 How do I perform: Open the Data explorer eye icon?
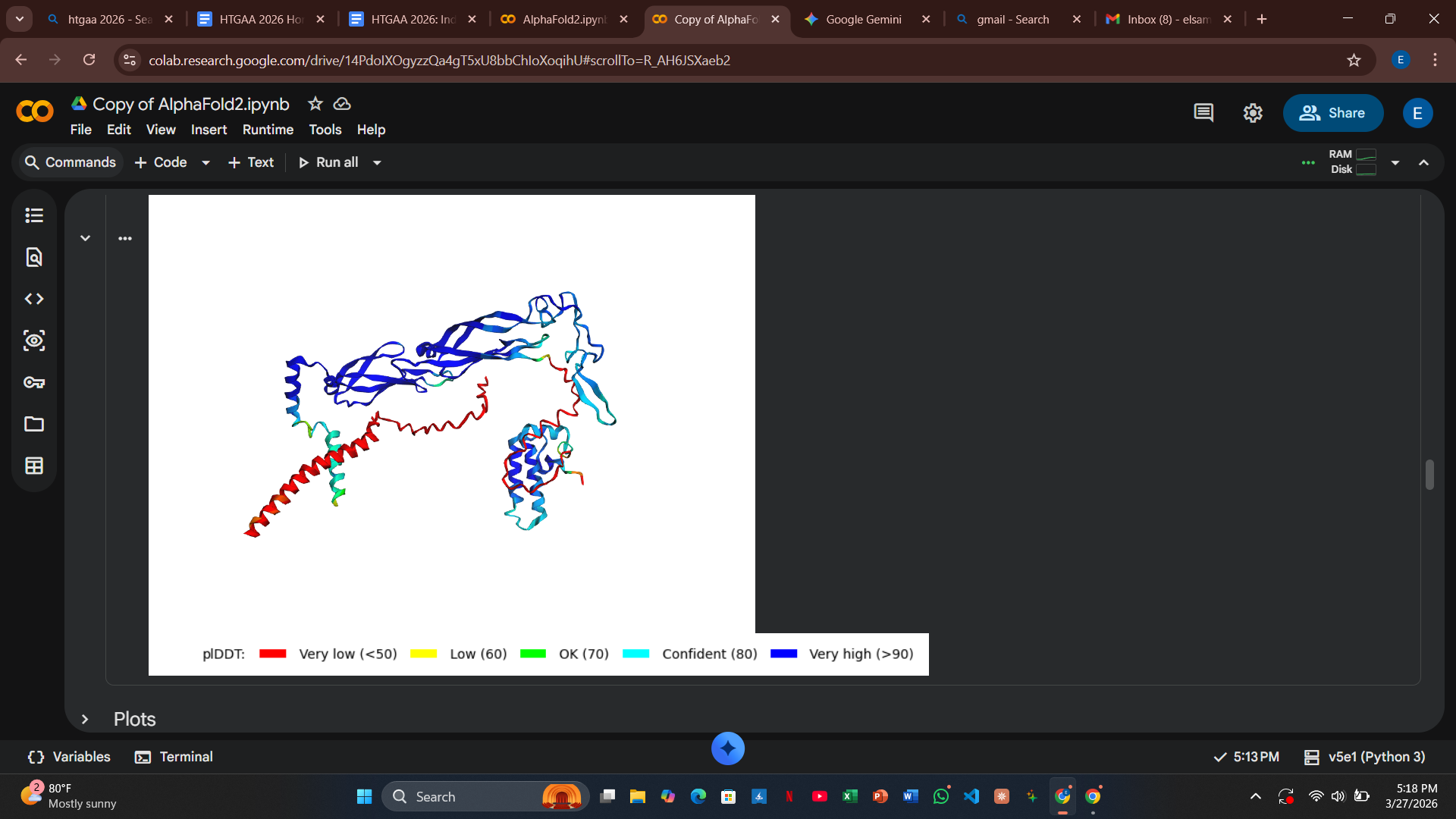[x=34, y=340]
